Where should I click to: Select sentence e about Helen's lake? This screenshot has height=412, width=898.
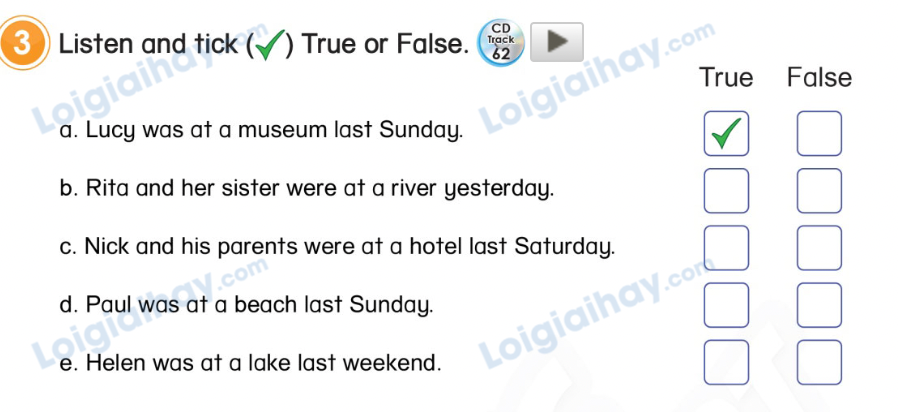pos(250,363)
